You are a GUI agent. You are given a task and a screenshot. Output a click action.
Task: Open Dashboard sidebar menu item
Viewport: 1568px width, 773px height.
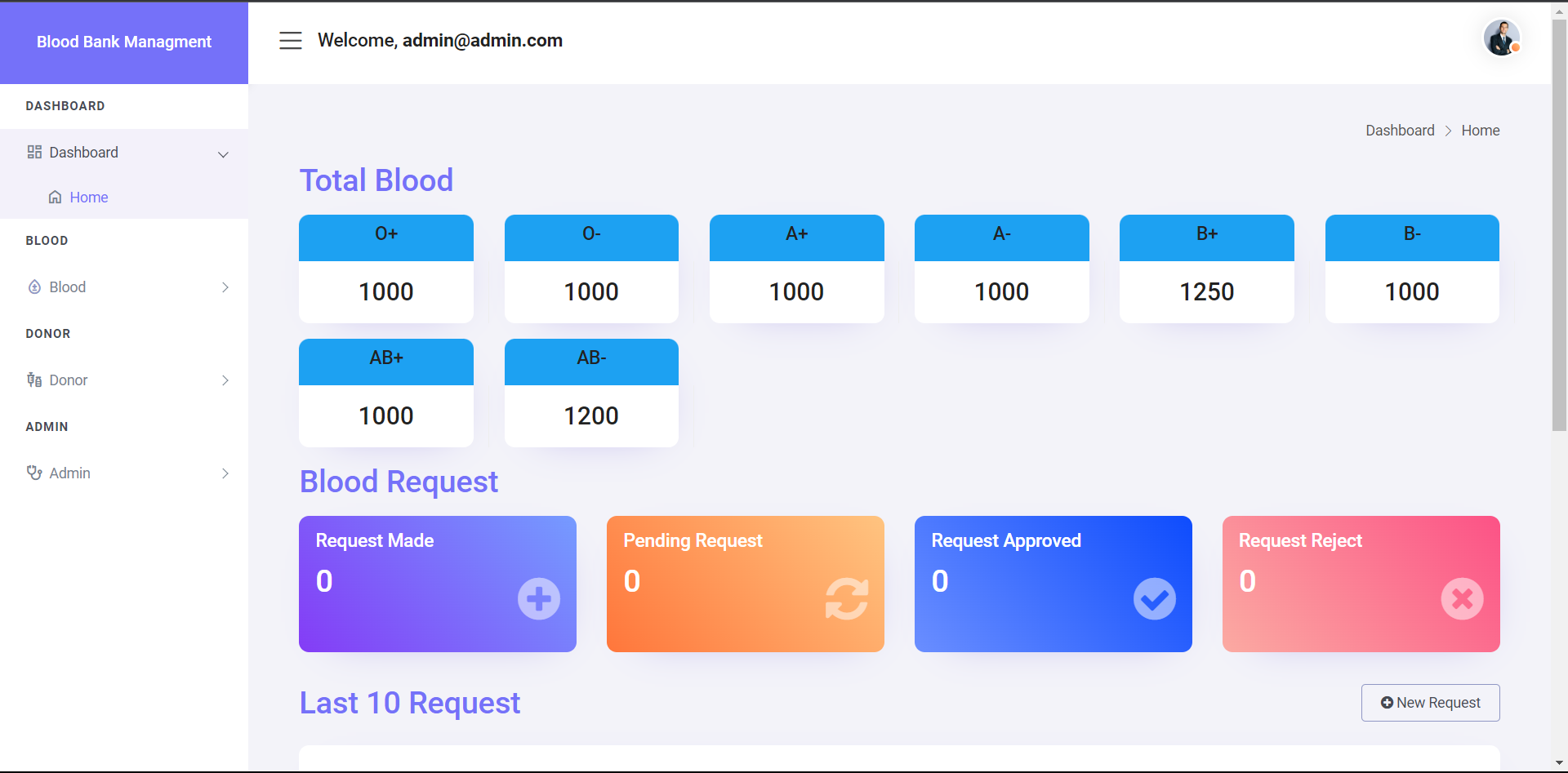pyautogui.click(x=83, y=153)
